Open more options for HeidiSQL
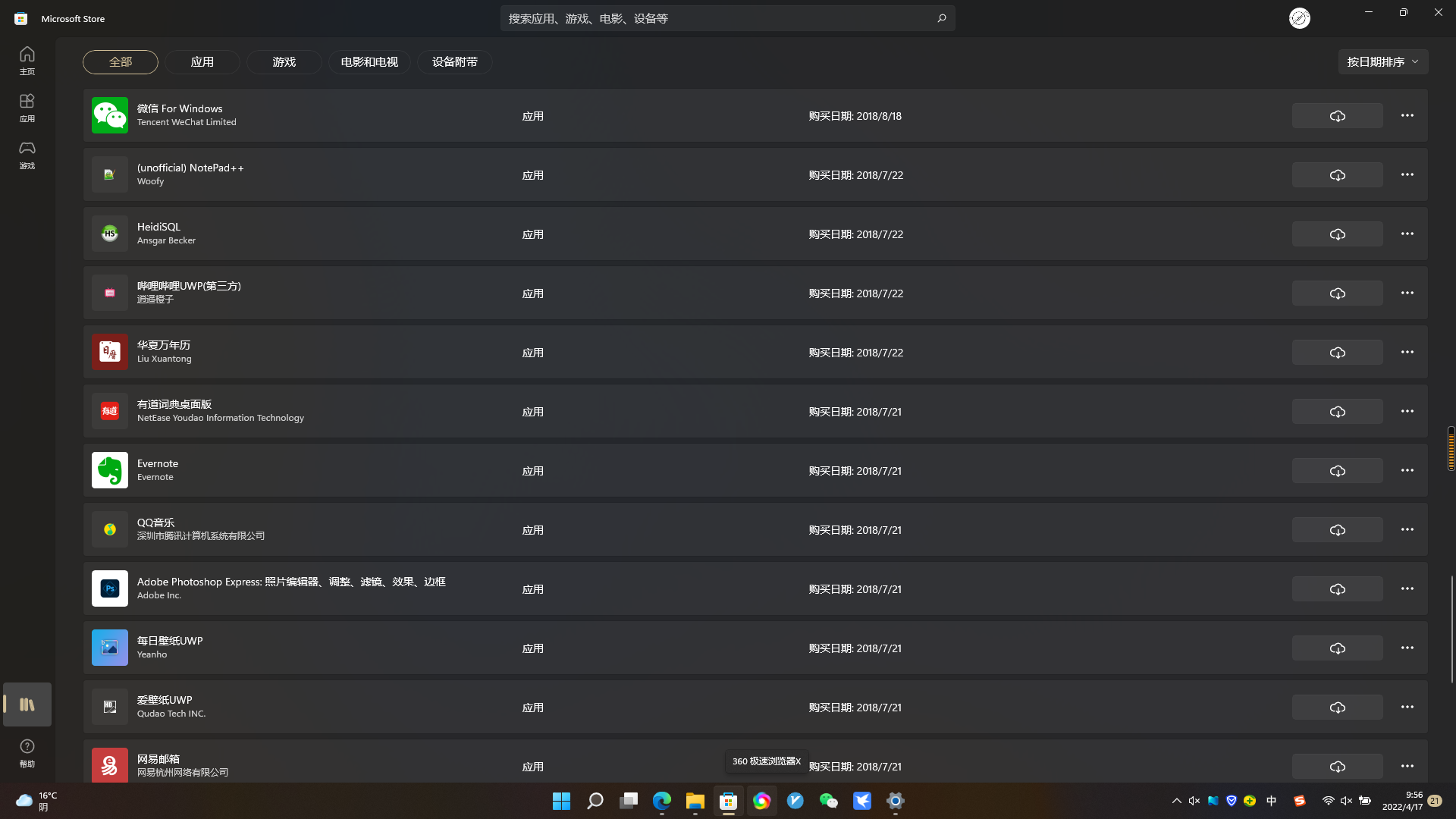This screenshot has height=819, width=1456. click(1407, 234)
